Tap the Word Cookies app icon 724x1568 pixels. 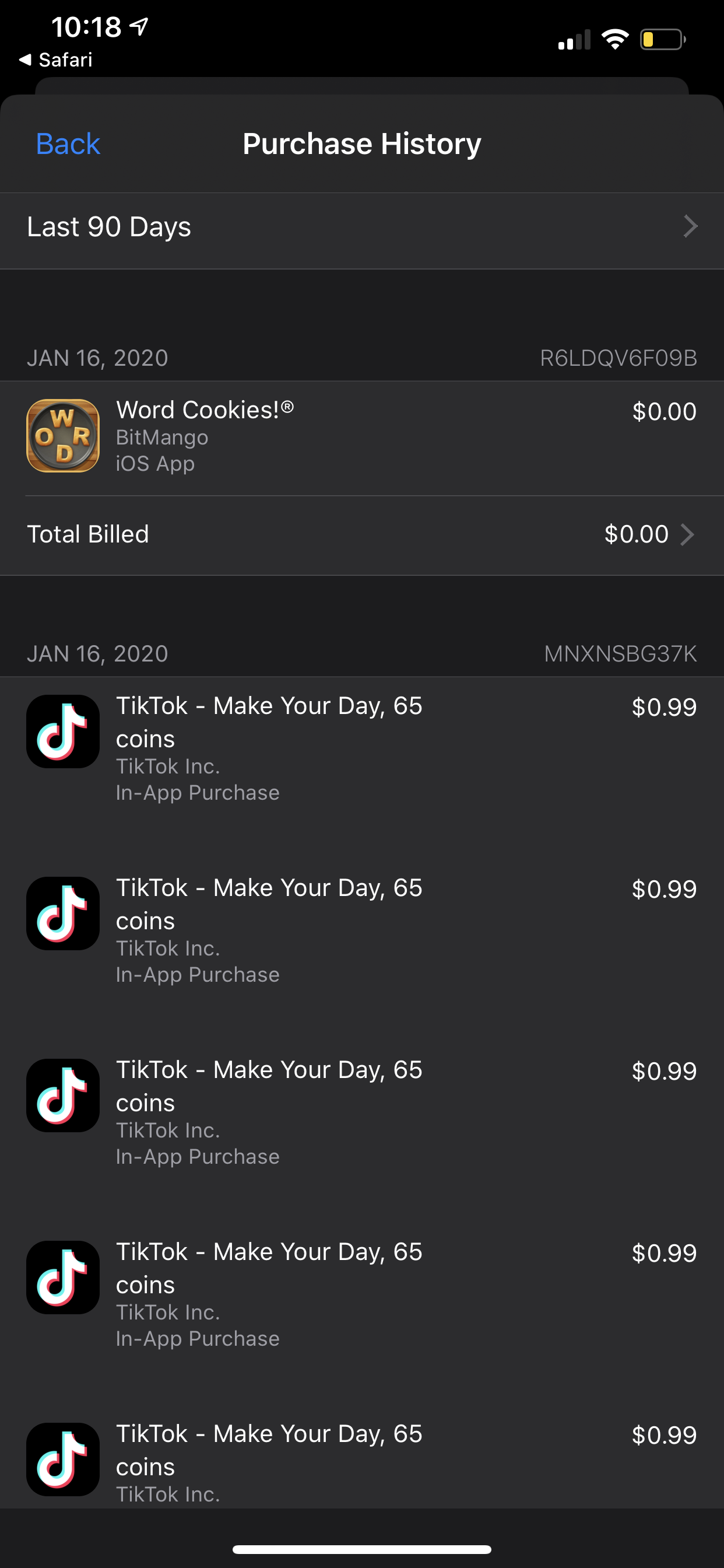[x=63, y=436]
